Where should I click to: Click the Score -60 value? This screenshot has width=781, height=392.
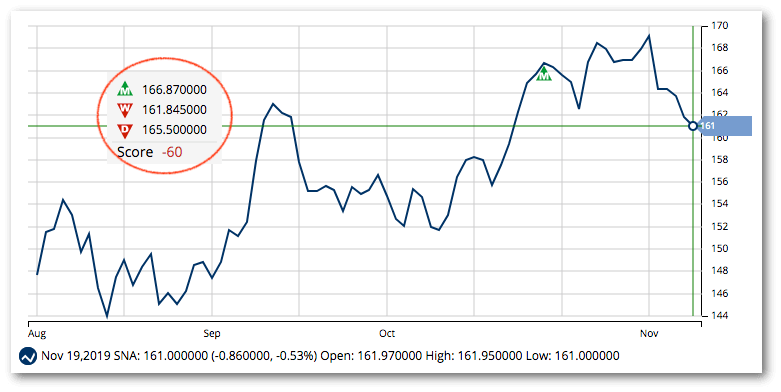point(172,152)
